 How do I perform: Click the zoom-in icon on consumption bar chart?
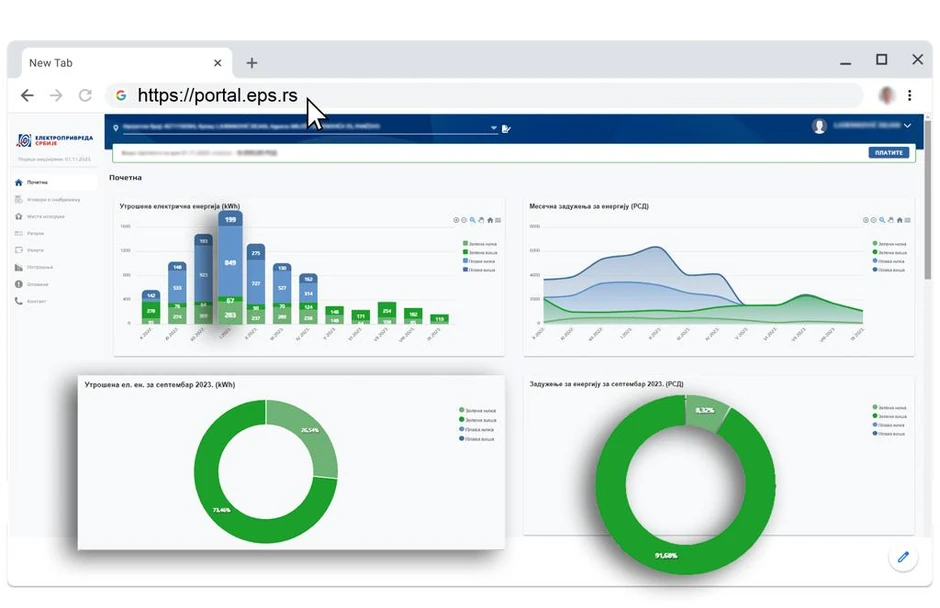point(456,220)
